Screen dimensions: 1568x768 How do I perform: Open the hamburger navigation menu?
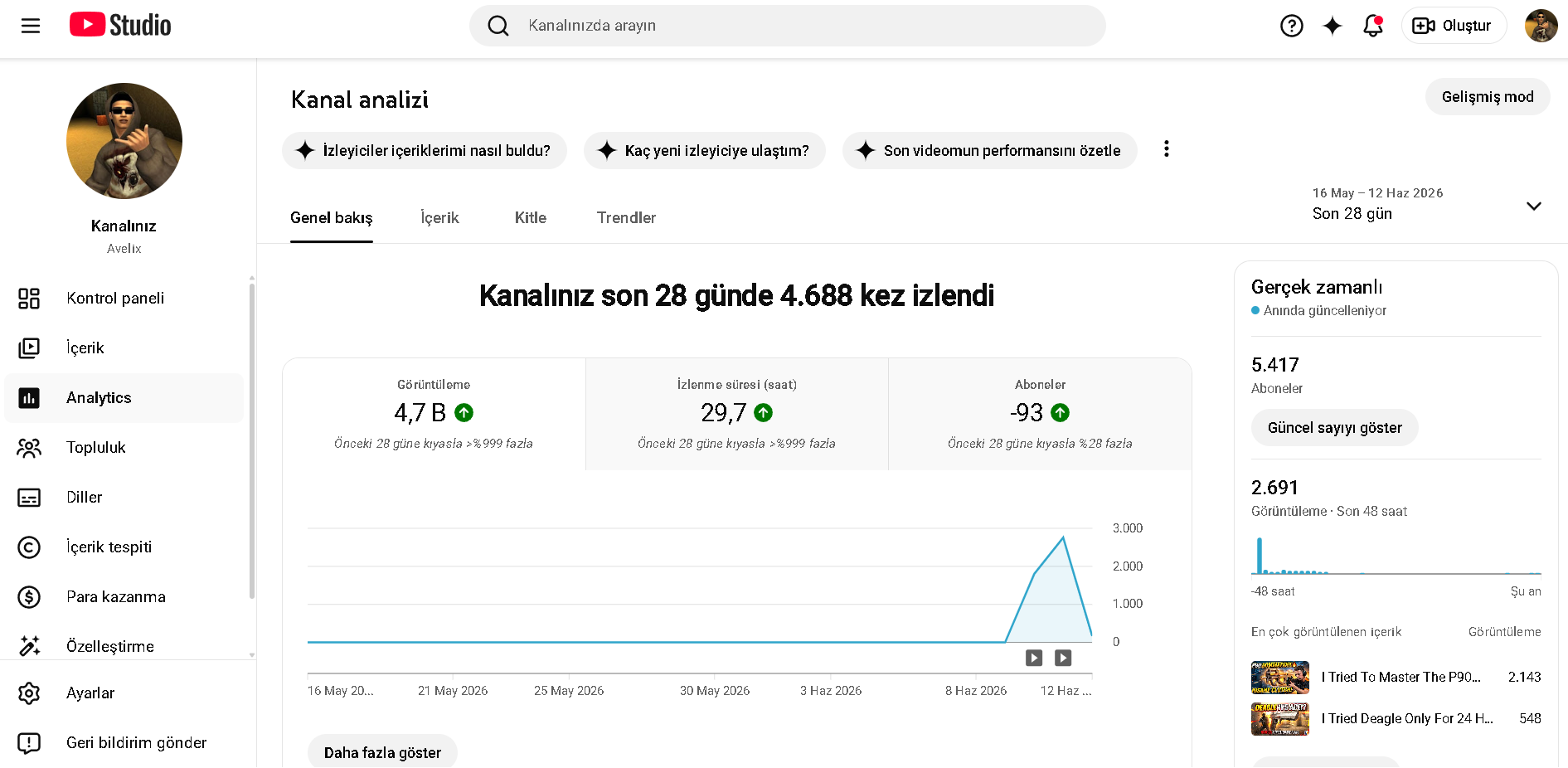(x=31, y=26)
